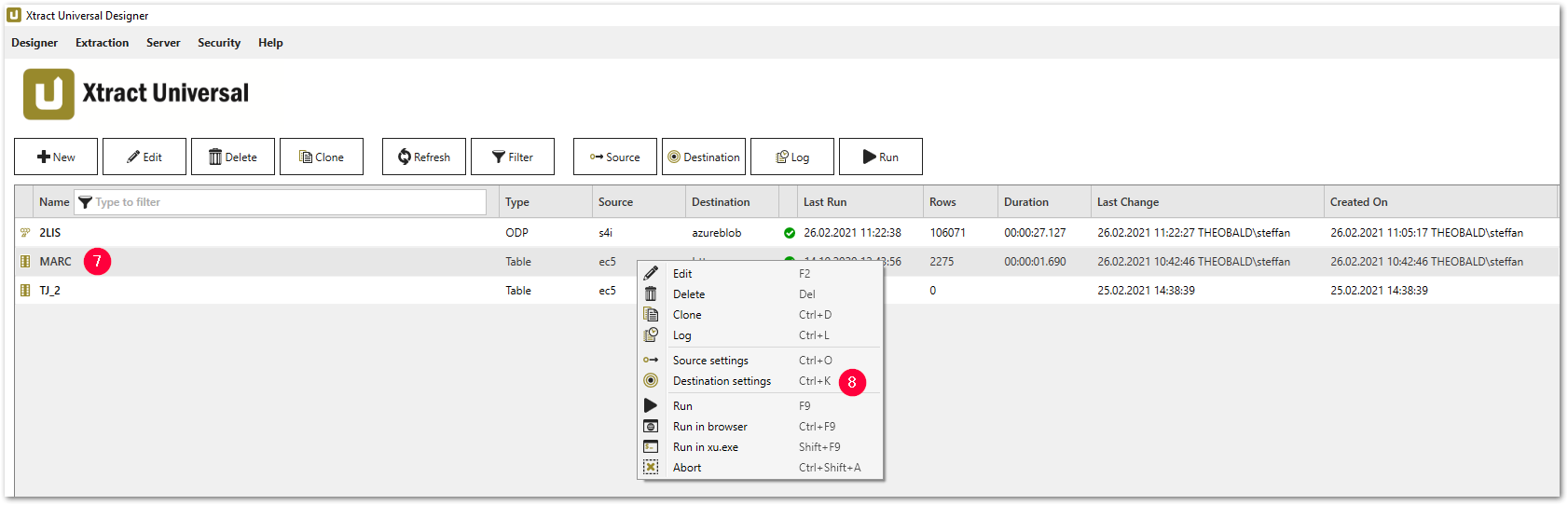This screenshot has height=505, width=1568.
Task: Click the New extraction toolbar button
Action: [56, 157]
